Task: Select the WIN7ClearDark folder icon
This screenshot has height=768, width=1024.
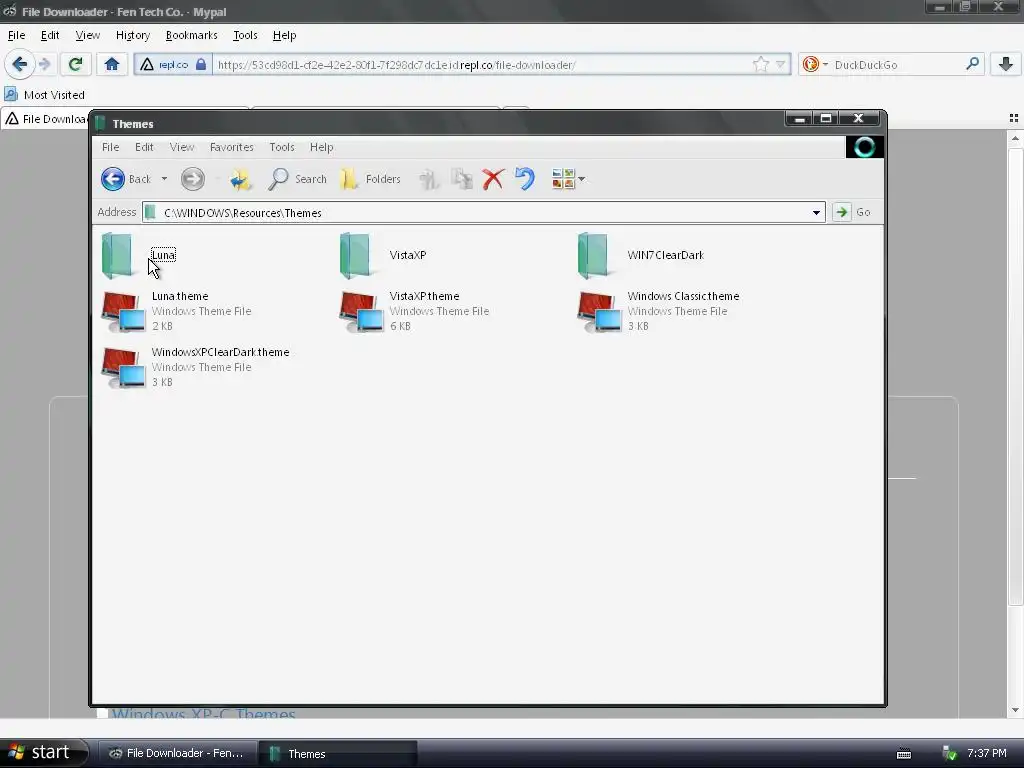Action: click(x=594, y=255)
